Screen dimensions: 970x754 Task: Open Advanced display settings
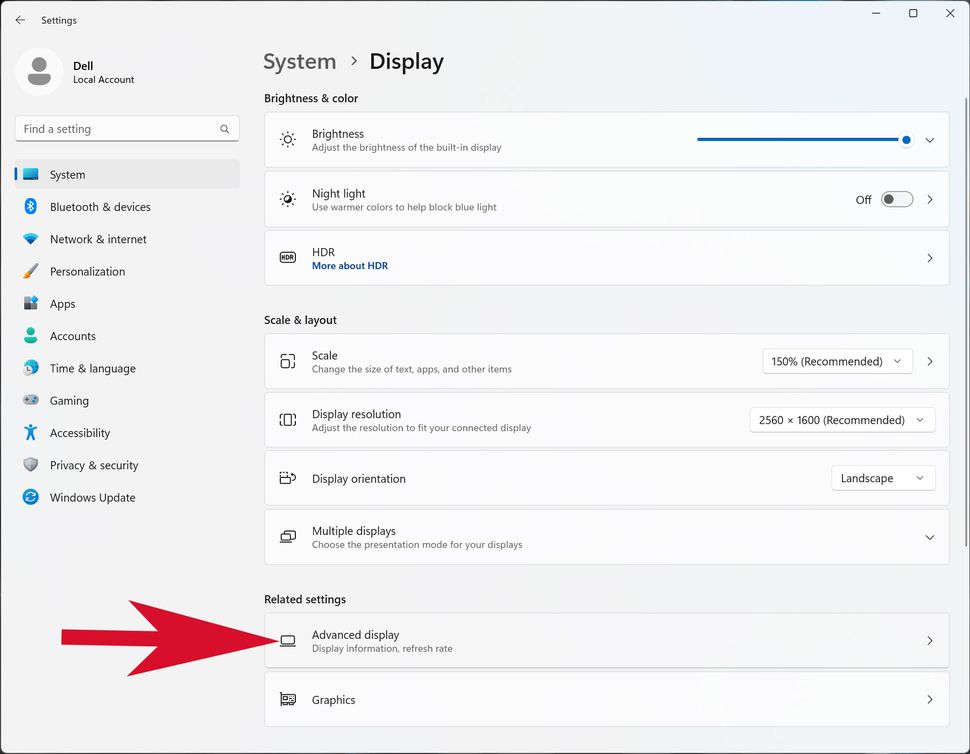606,640
